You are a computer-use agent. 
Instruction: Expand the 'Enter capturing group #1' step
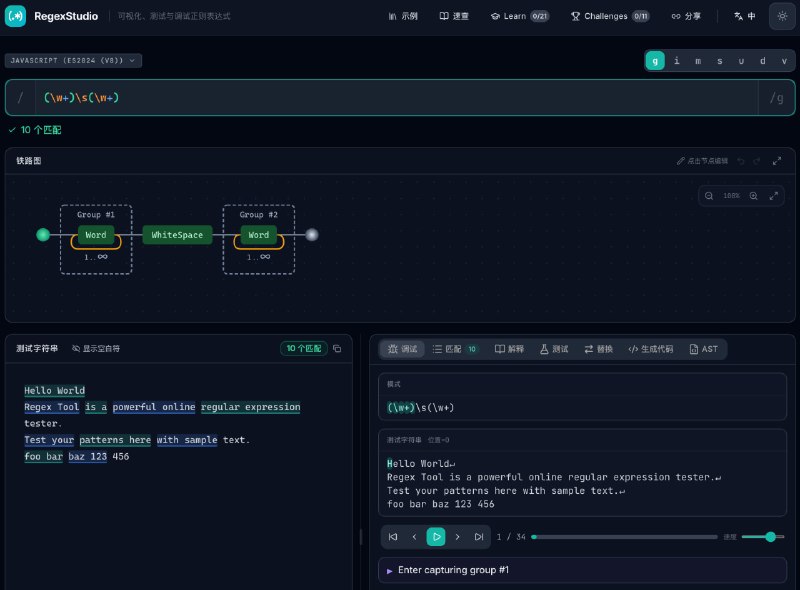click(x=582, y=570)
